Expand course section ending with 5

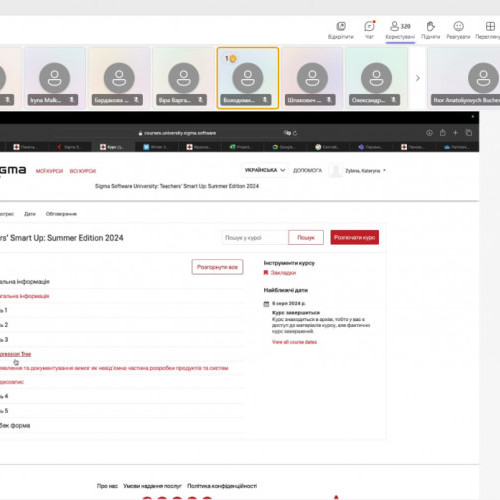tap(122, 411)
